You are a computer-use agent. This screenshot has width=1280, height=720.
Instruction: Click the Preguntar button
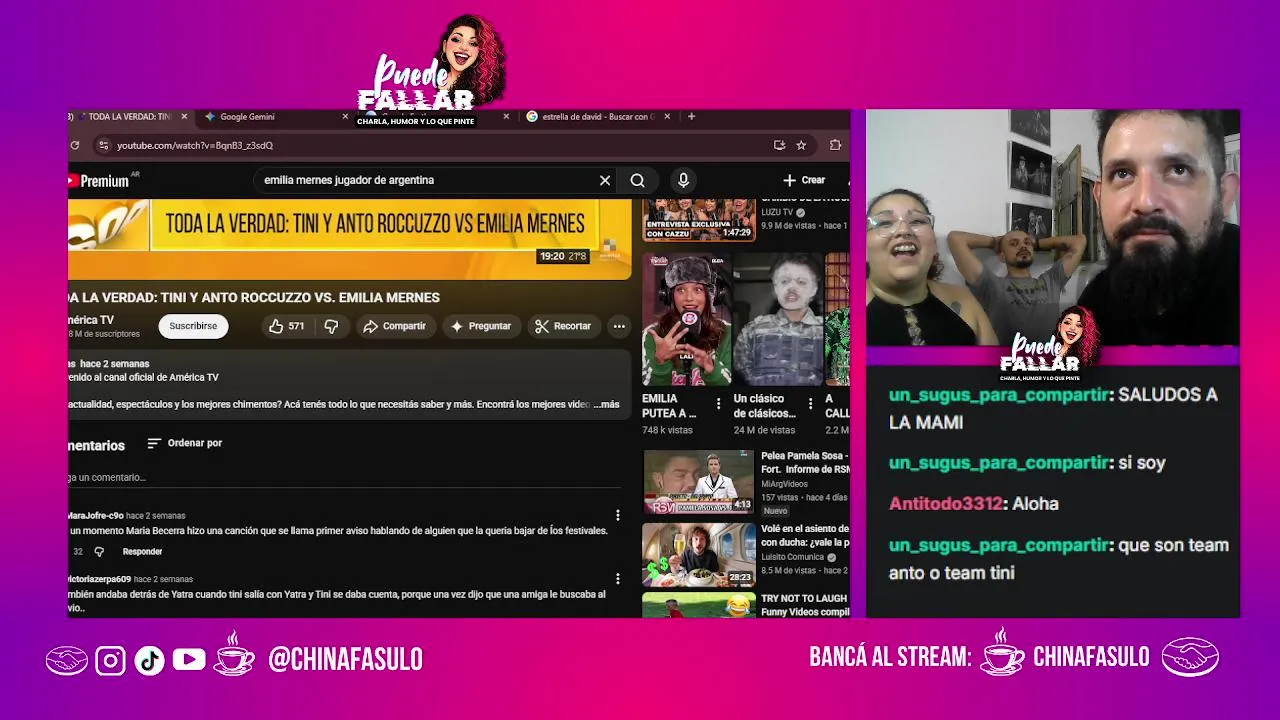click(480, 326)
